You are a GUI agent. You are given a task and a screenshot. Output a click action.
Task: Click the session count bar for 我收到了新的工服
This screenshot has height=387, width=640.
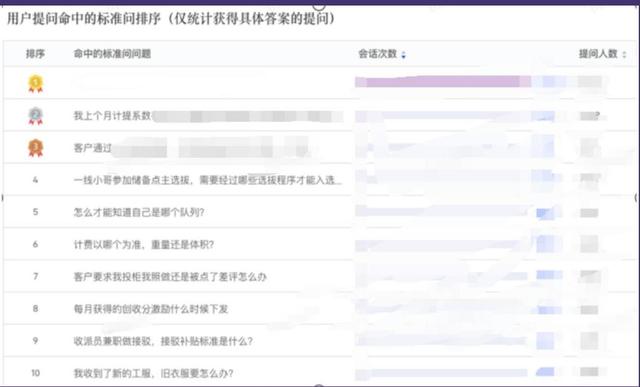pos(442,373)
